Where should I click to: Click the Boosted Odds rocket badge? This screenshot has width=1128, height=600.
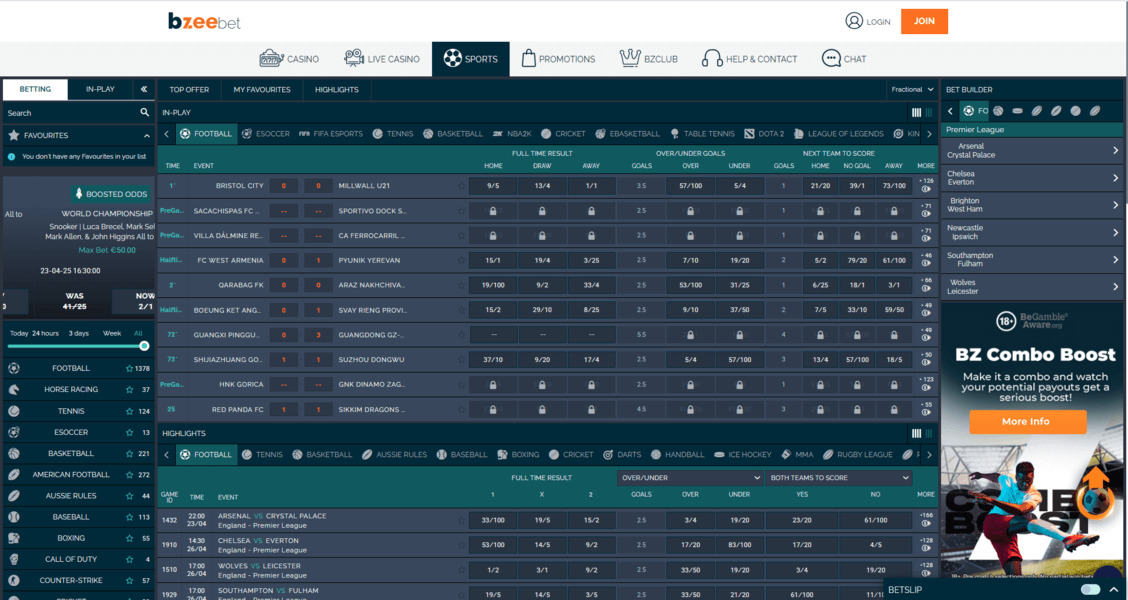pyautogui.click(x=112, y=194)
